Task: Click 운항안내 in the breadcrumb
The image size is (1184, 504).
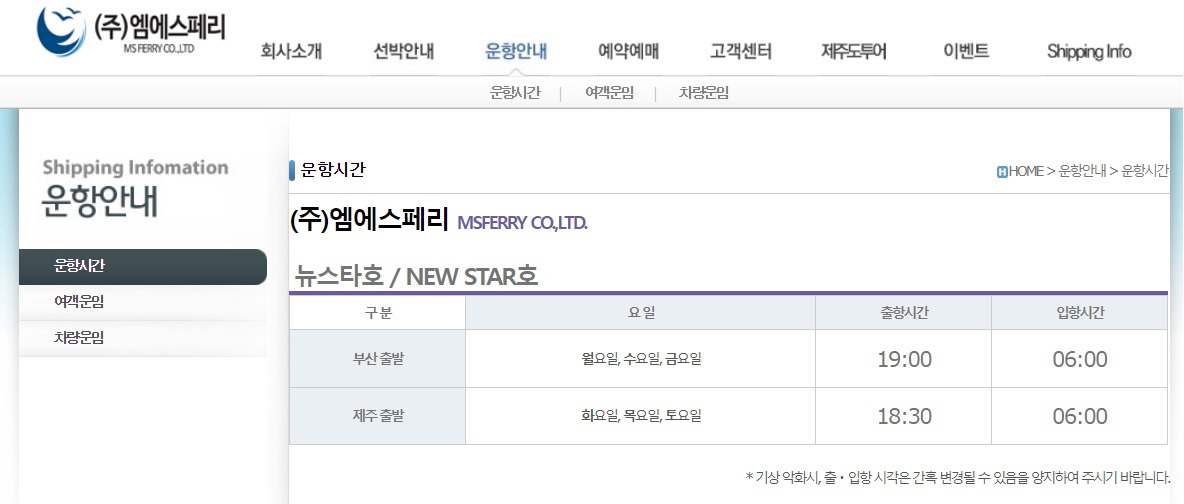Action: coord(1082,172)
